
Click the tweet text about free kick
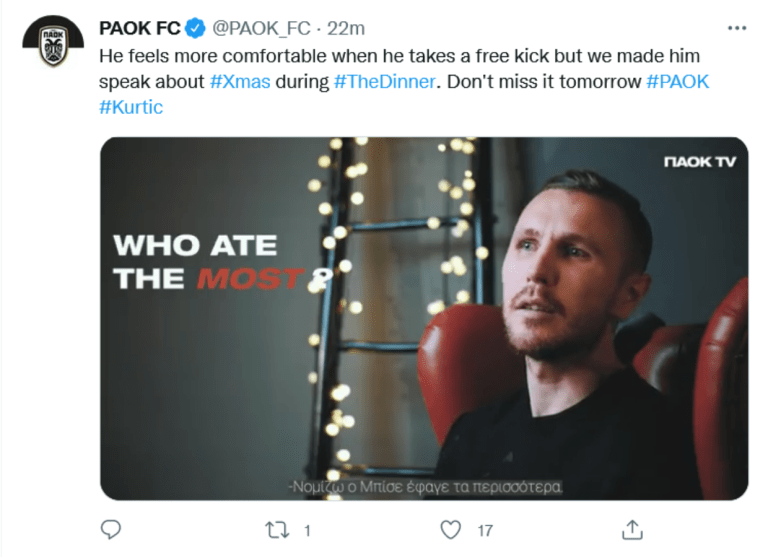pos(400,55)
